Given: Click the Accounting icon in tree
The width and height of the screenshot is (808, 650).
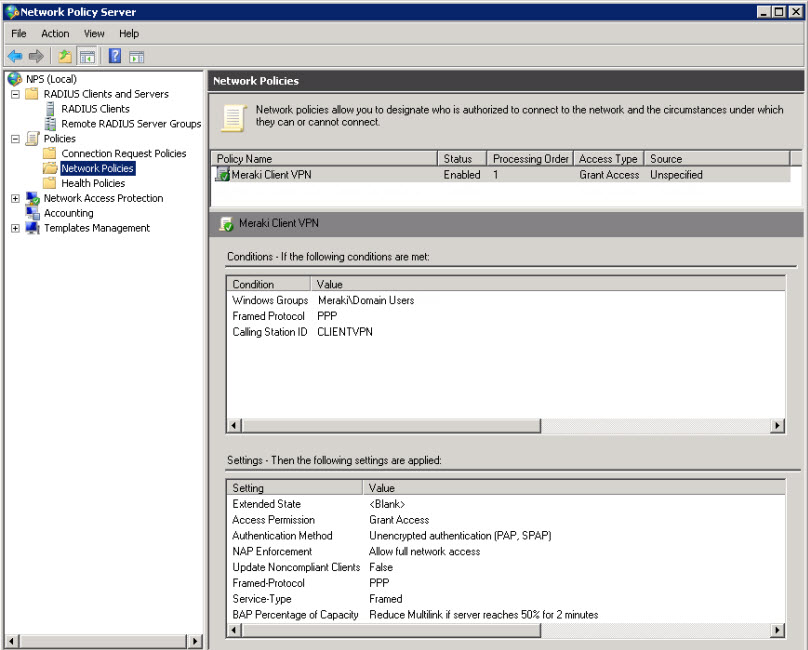Looking at the screenshot, I should (32, 212).
